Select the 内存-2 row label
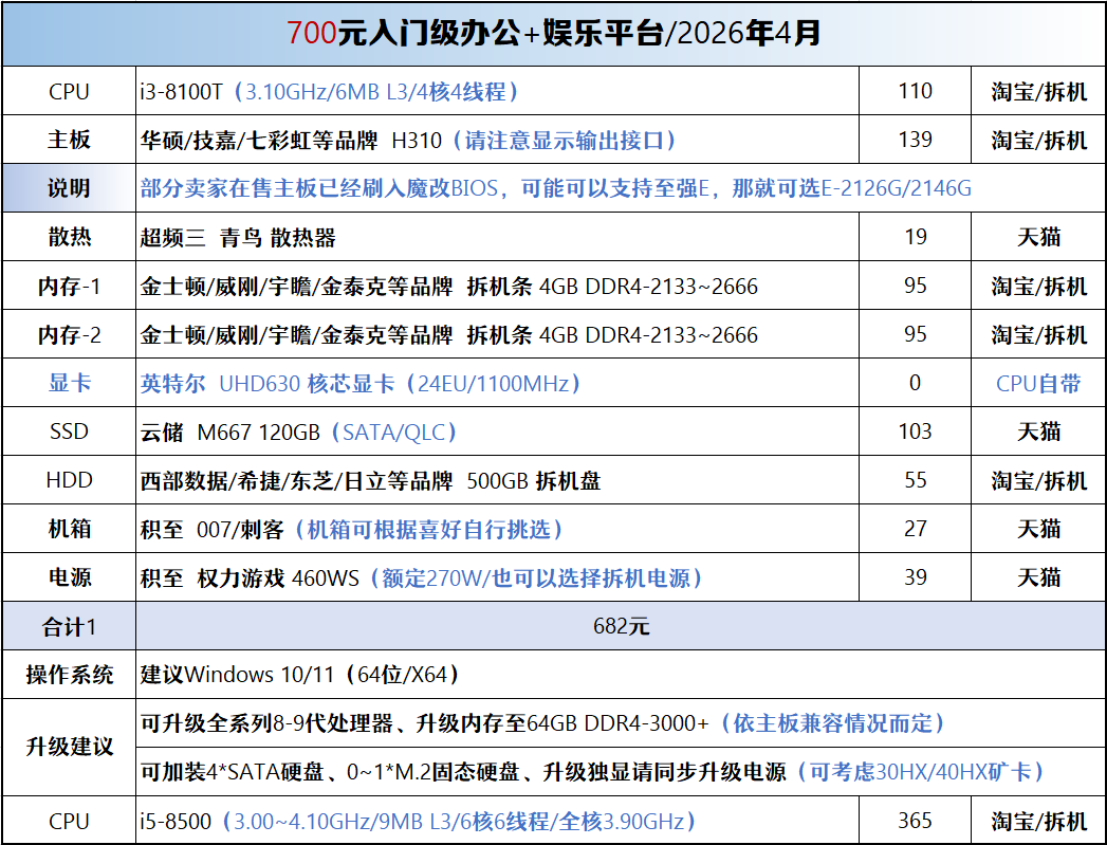Viewport: 1108px width, 846px height. tap(69, 334)
